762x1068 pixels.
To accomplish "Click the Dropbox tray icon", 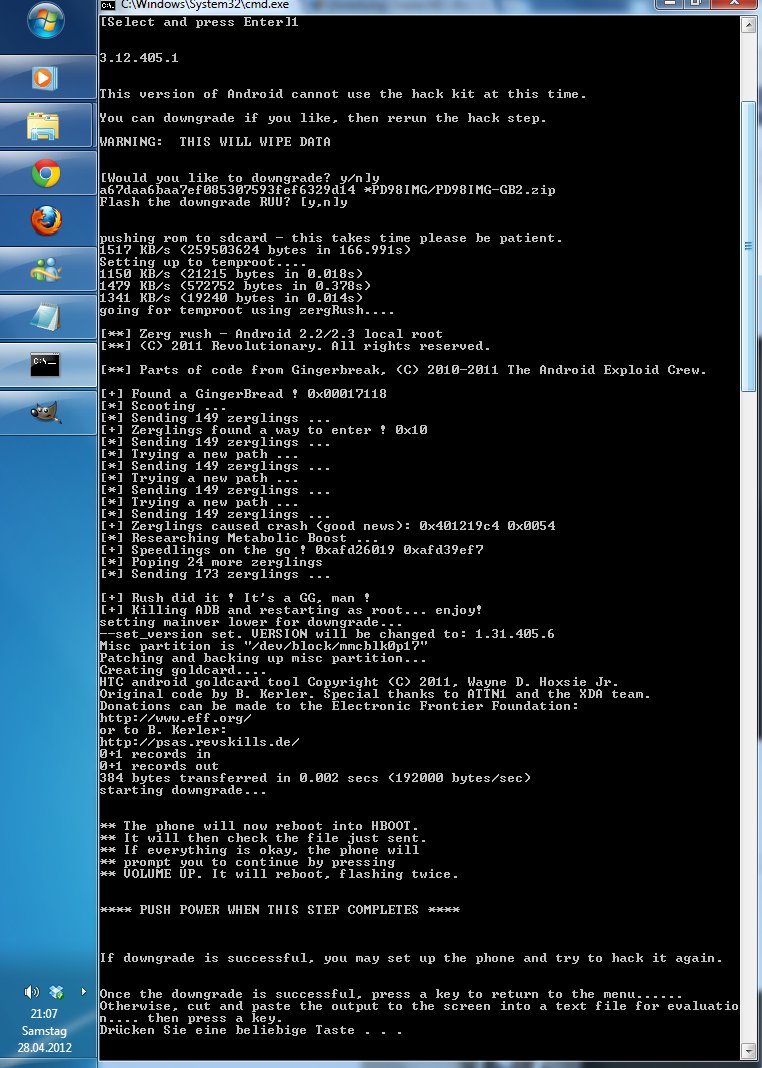I will tap(57, 992).
